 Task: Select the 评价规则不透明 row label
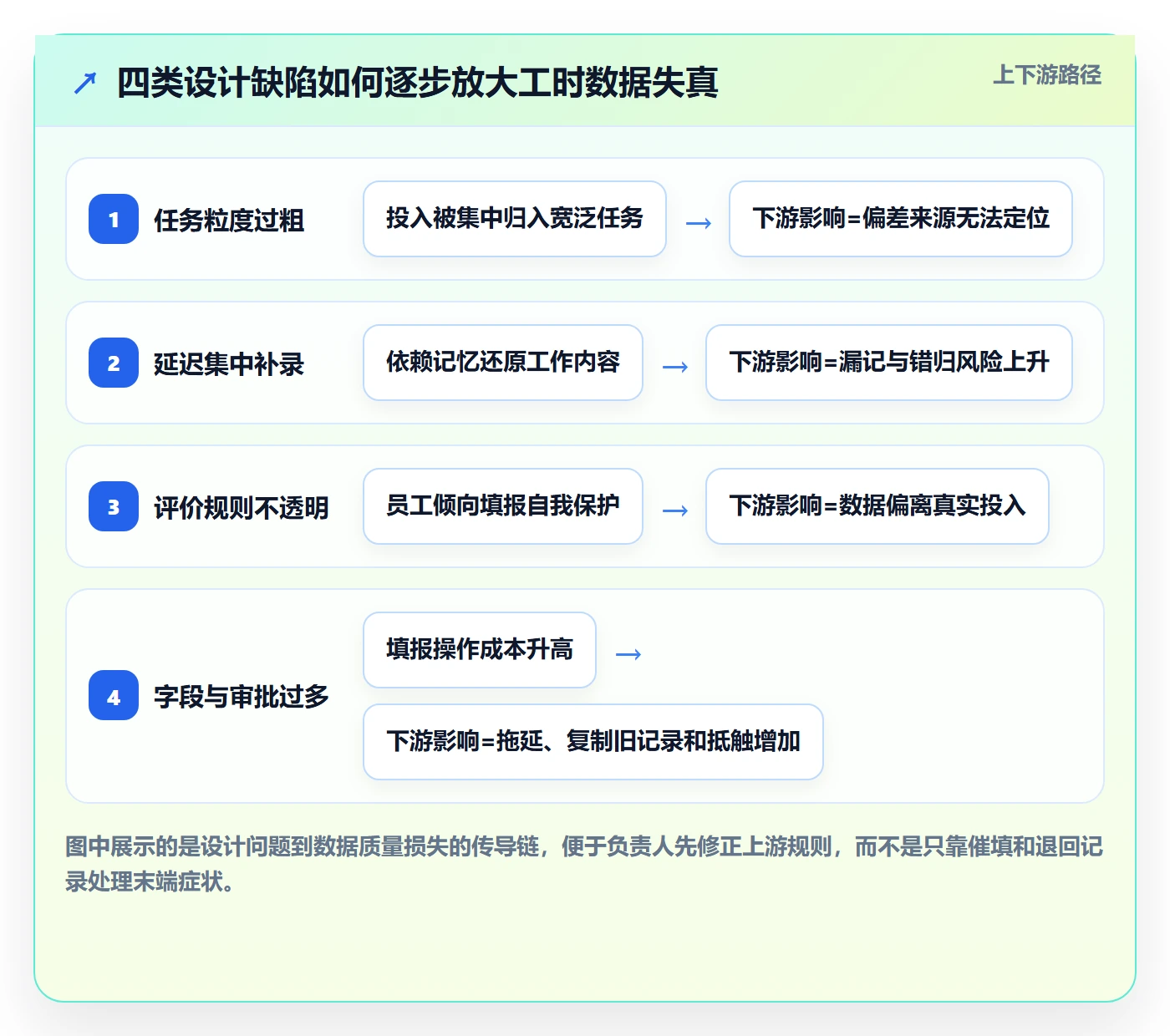pos(242,507)
